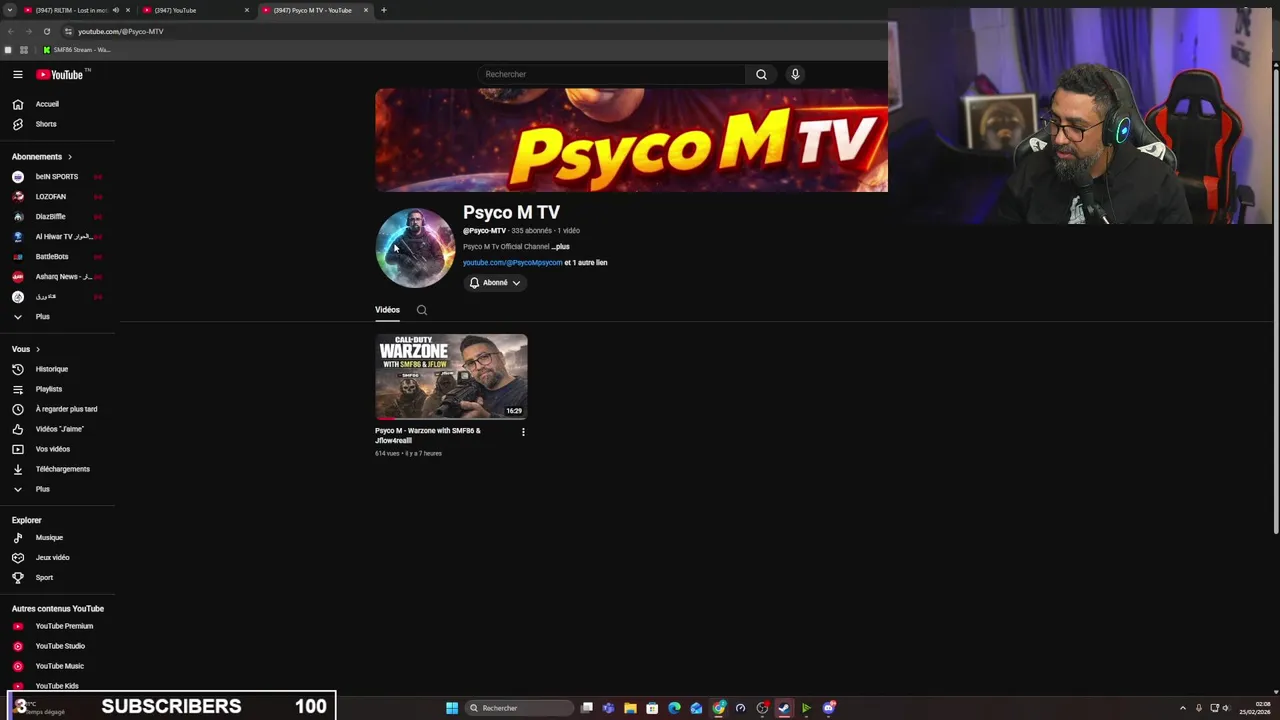Reload the page with refresh button

(x=46, y=31)
